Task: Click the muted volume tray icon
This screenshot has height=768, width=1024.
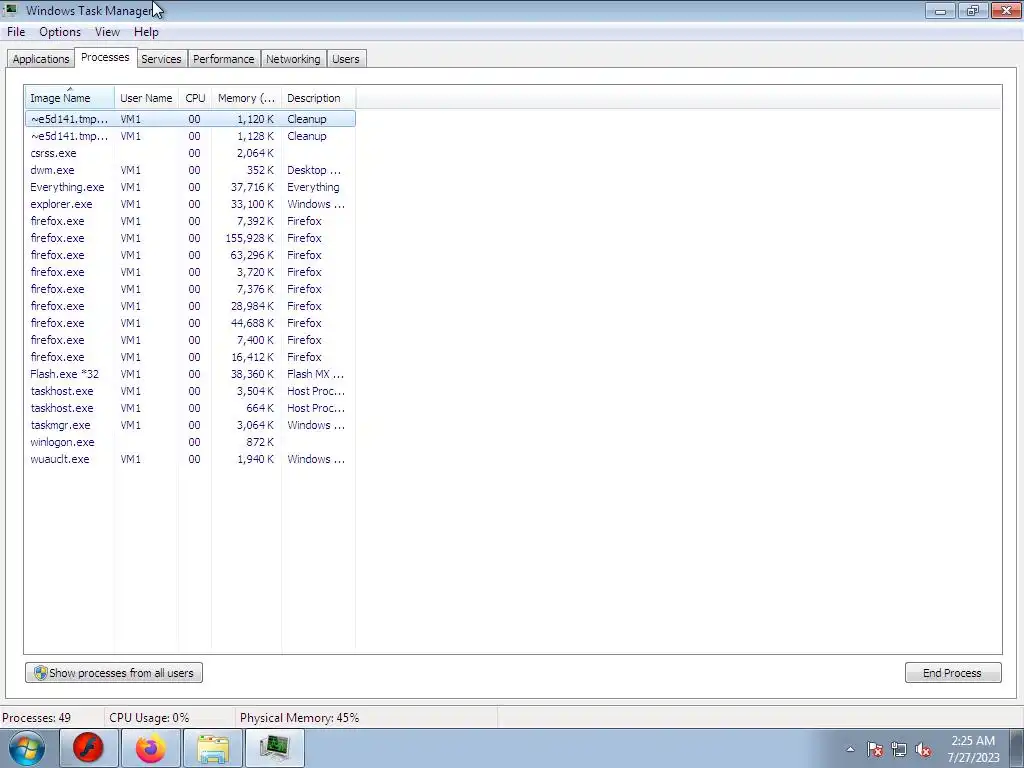Action: point(923,750)
